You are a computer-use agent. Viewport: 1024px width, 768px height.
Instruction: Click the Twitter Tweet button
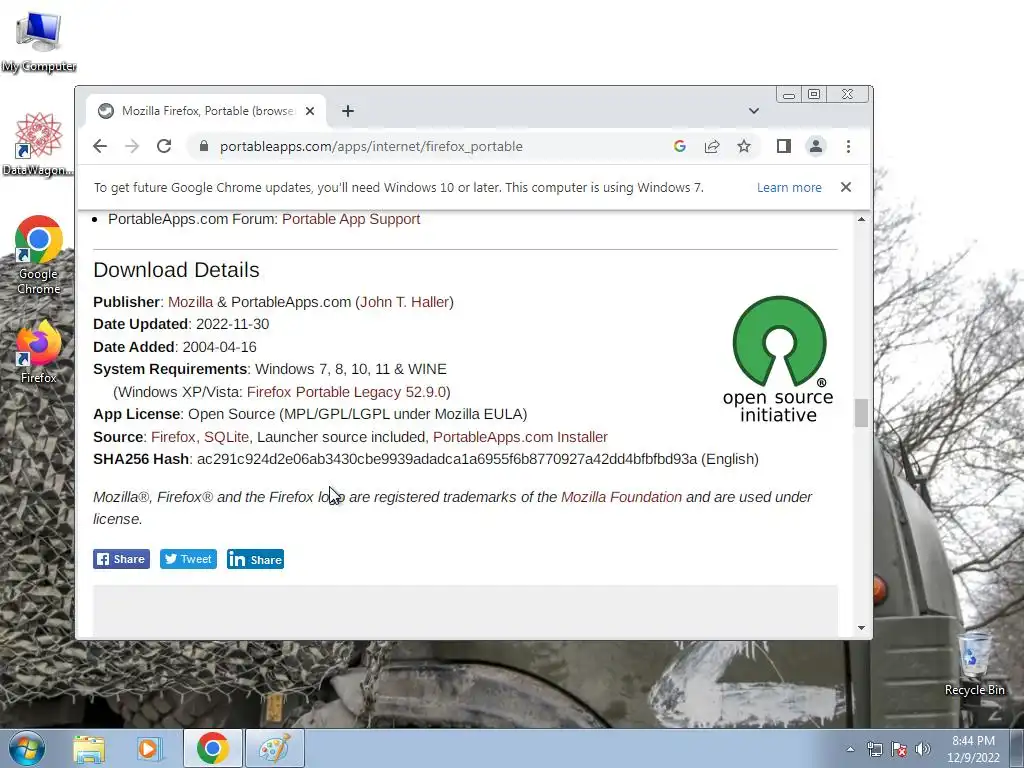click(x=188, y=559)
